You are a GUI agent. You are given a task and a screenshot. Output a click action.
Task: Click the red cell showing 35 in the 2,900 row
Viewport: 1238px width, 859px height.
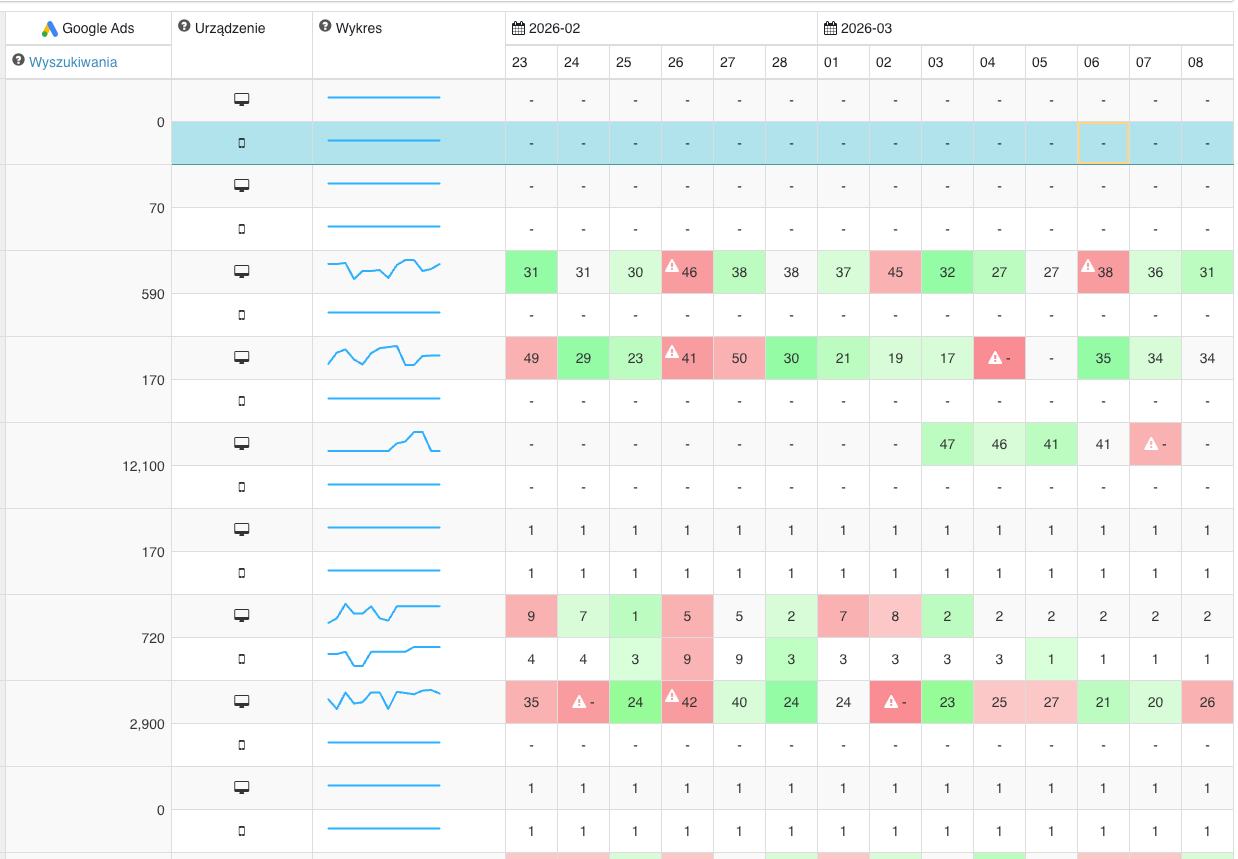pyautogui.click(x=531, y=702)
